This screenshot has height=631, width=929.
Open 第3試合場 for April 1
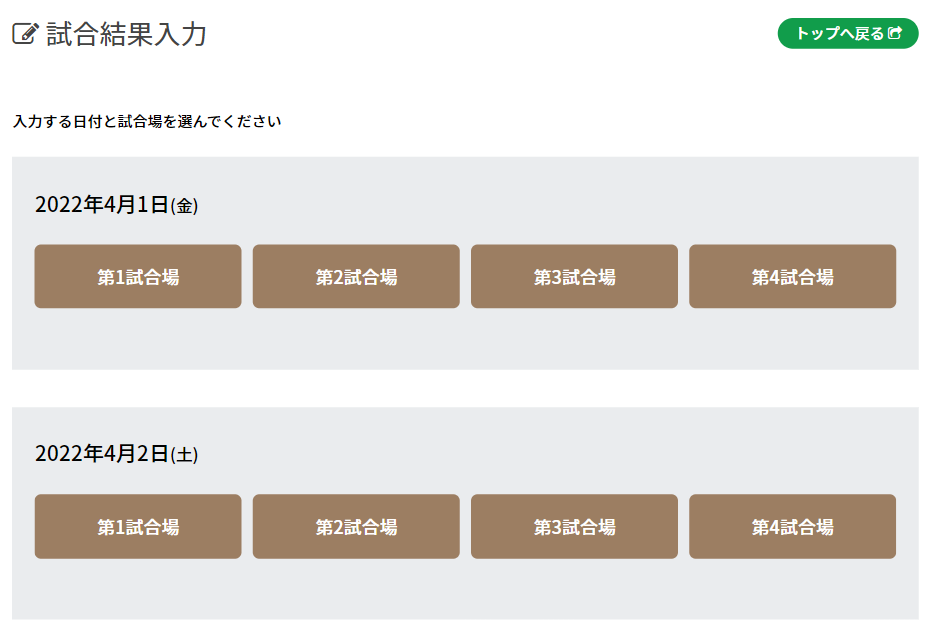click(x=574, y=277)
